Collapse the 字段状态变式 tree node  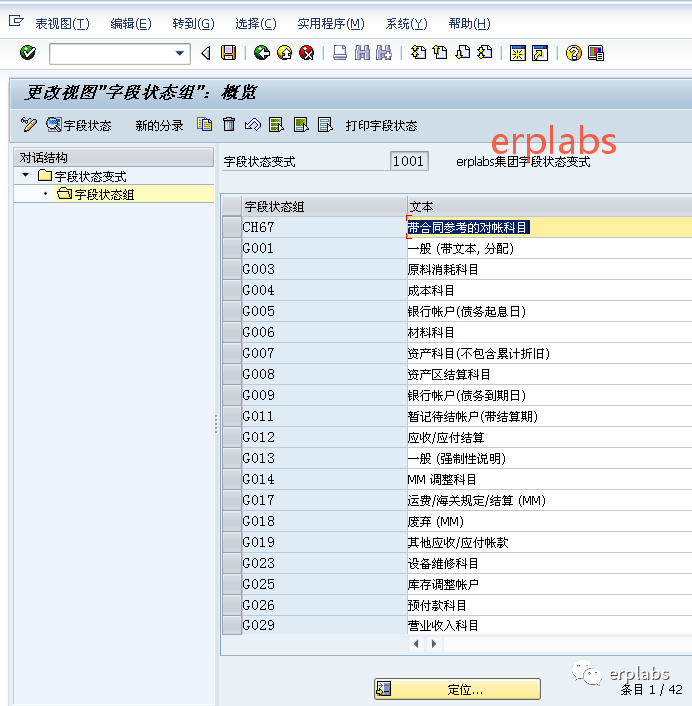(x=25, y=175)
